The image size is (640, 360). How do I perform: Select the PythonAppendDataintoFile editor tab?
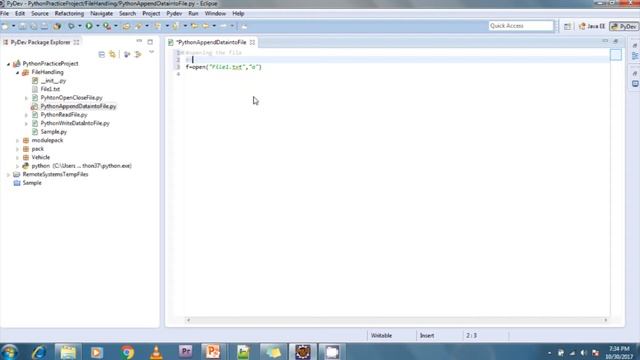point(212,42)
